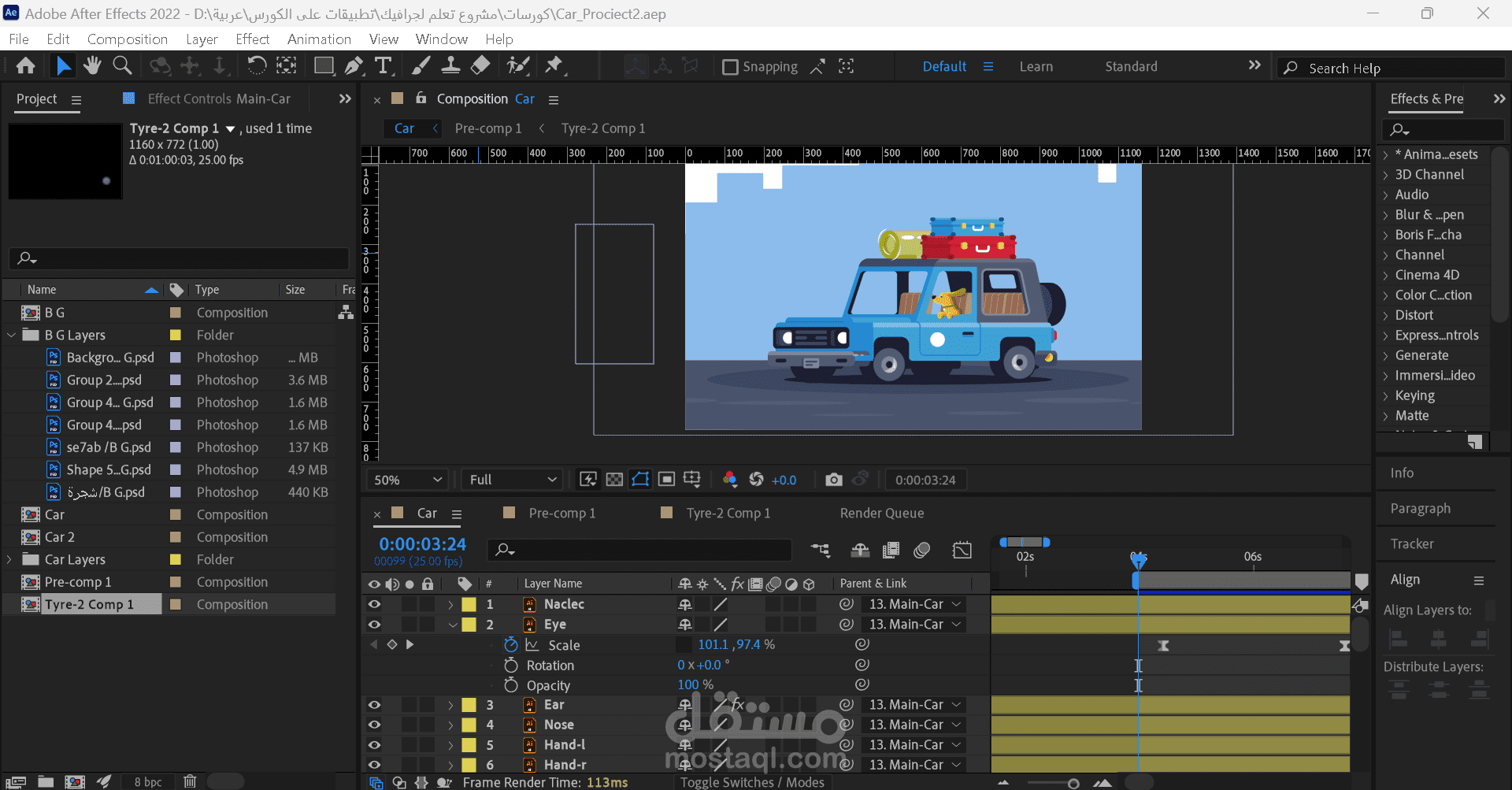Select the Eraser tool
The image size is (1512, 790).
[x=480, y=66]
